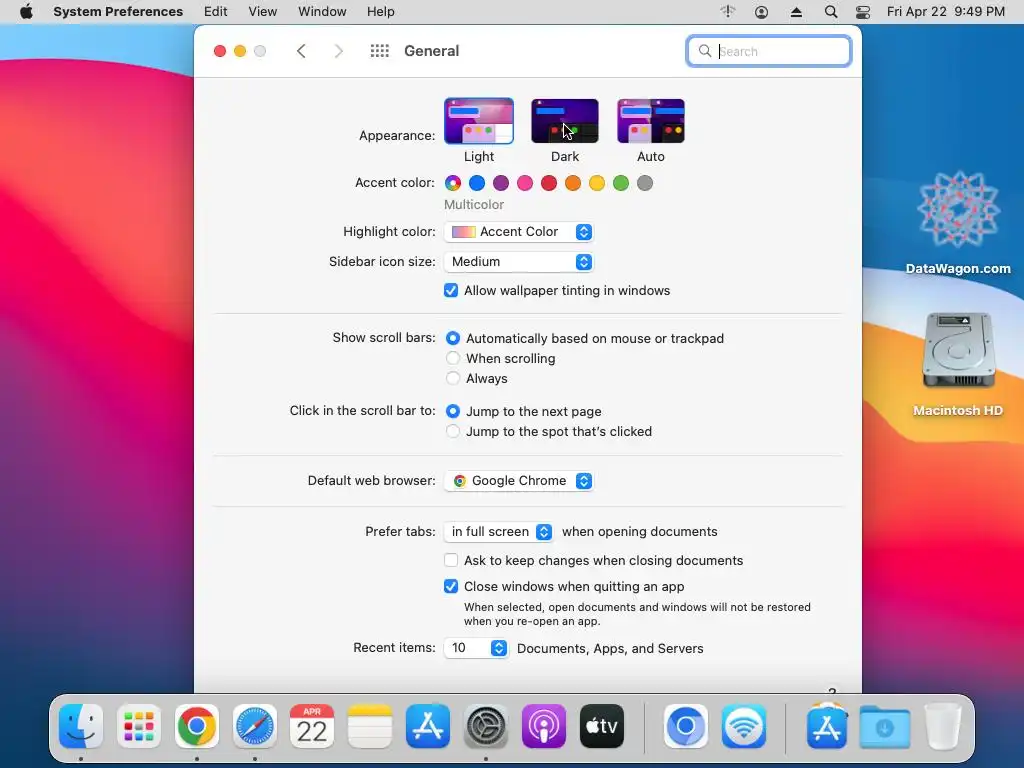Click the Search field in preferences
Image resolution: width=1024 pixels, height=768 pixels.
[769, 51]
